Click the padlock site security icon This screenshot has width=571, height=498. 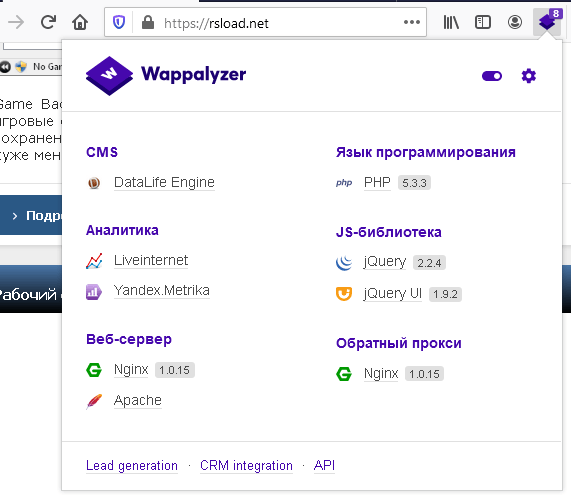pos(148,23)
